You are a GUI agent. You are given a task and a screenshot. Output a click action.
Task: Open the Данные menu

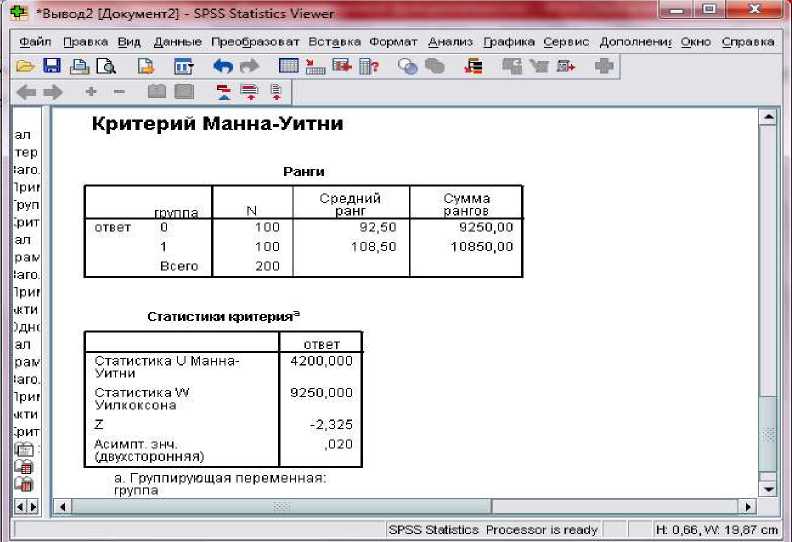[177, 42]
